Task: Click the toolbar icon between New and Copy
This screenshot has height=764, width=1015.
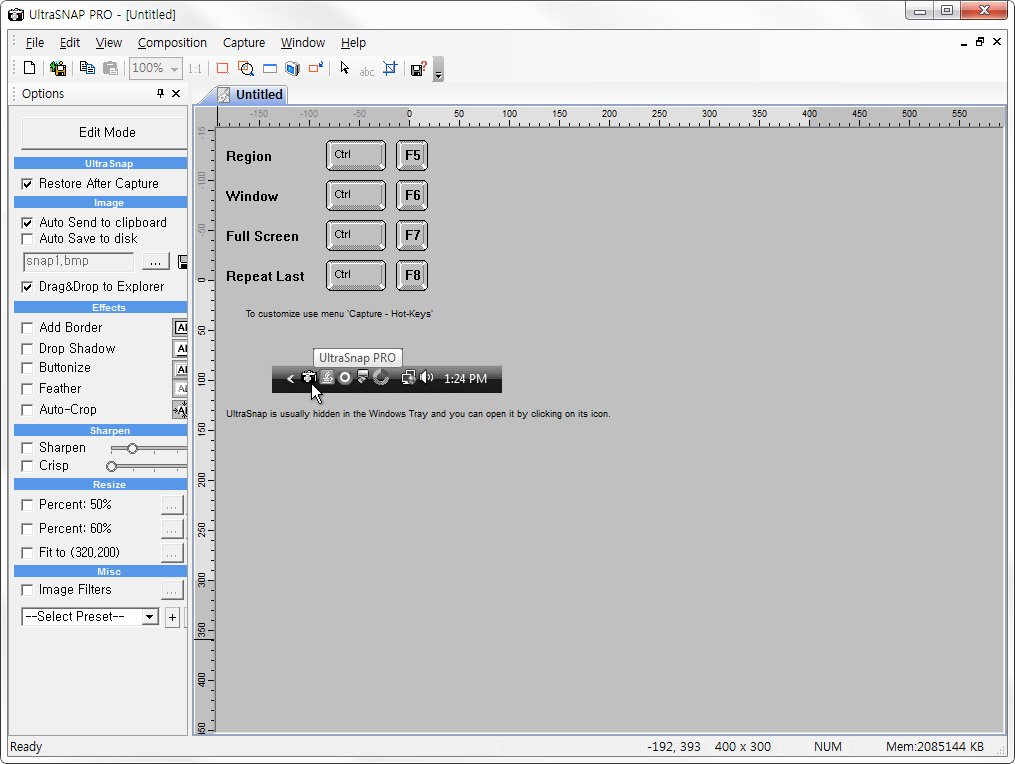Action: click(x=58, y=68)
